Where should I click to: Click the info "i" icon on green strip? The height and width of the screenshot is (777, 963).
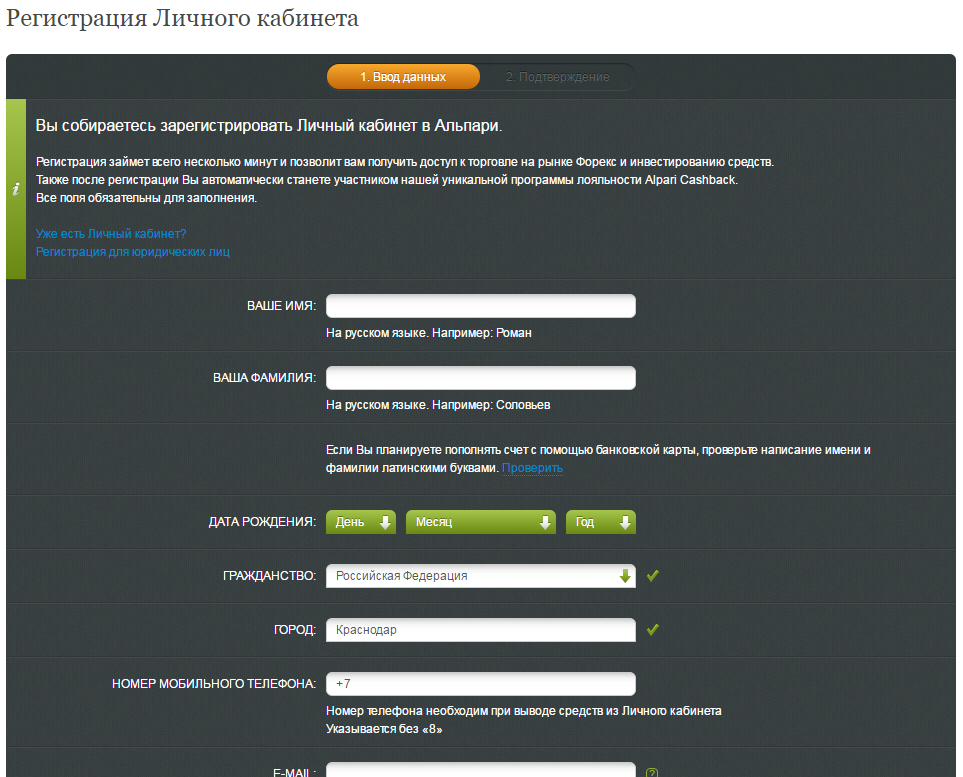tap(16, 189)
